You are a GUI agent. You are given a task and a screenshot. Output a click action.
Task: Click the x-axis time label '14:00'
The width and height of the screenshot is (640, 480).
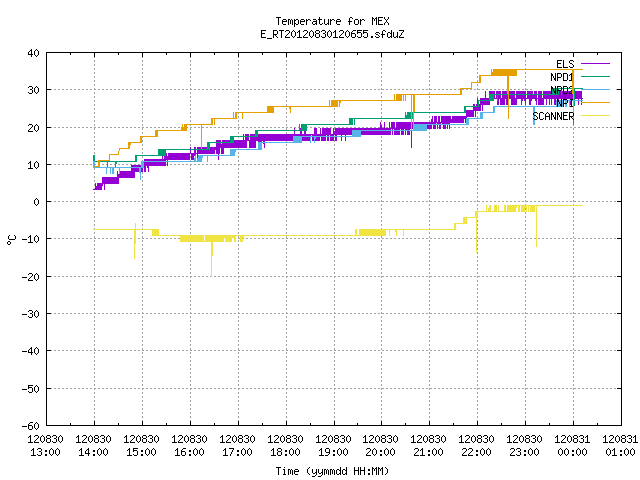[x=93, y=452]
